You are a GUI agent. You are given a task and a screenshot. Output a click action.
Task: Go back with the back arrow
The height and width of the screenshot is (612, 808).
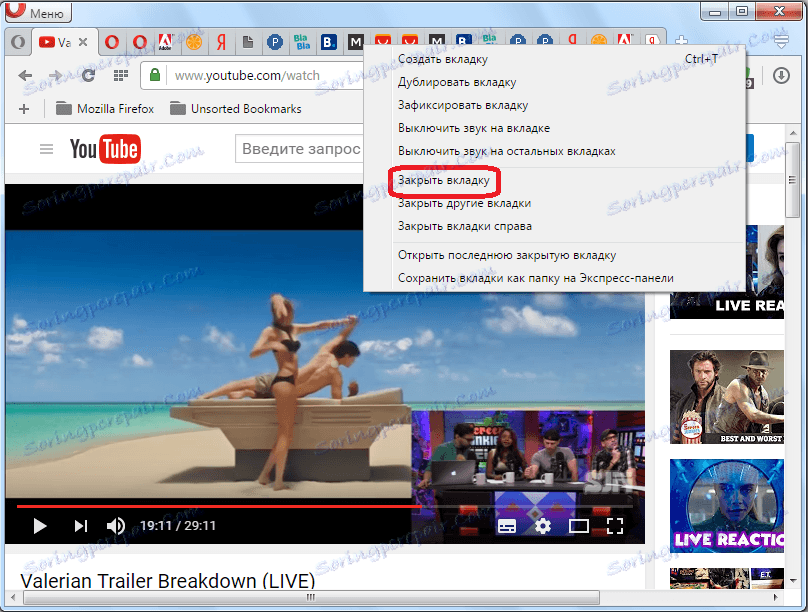(25, 76)
